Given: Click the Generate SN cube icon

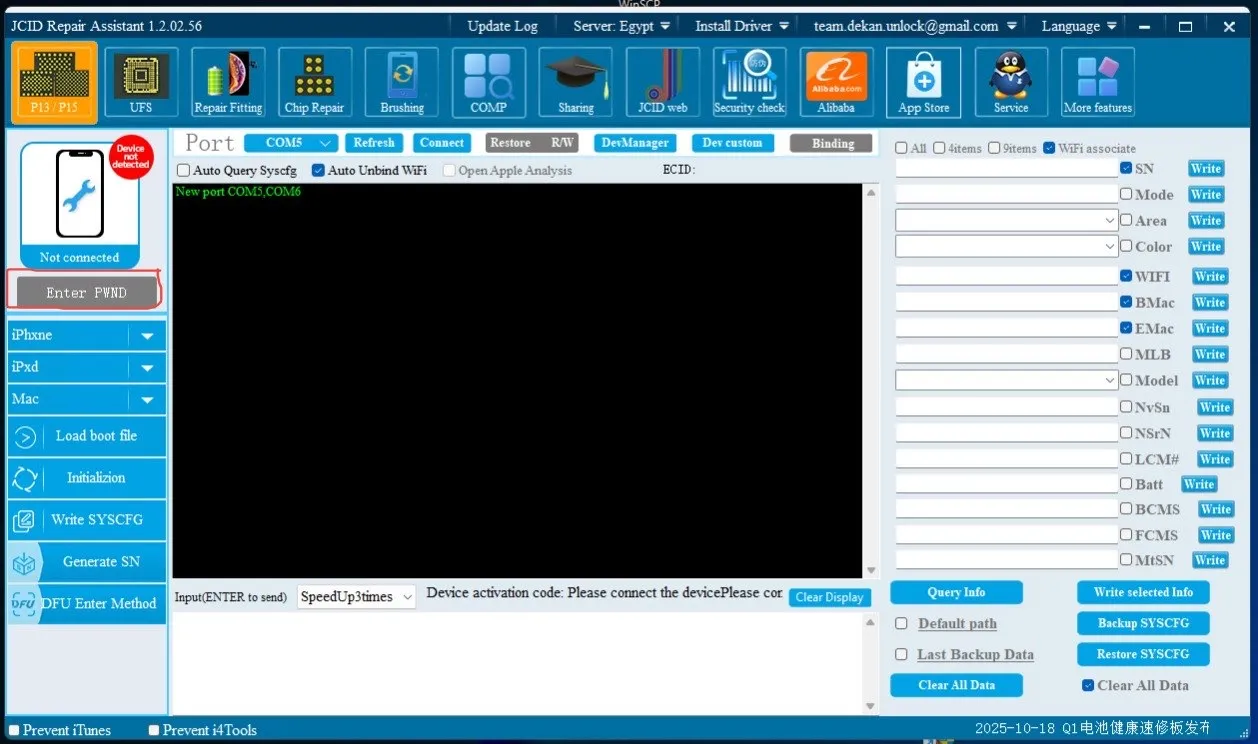Looking at the screenshot, I should pyautogui.click(x=25, y=563).
